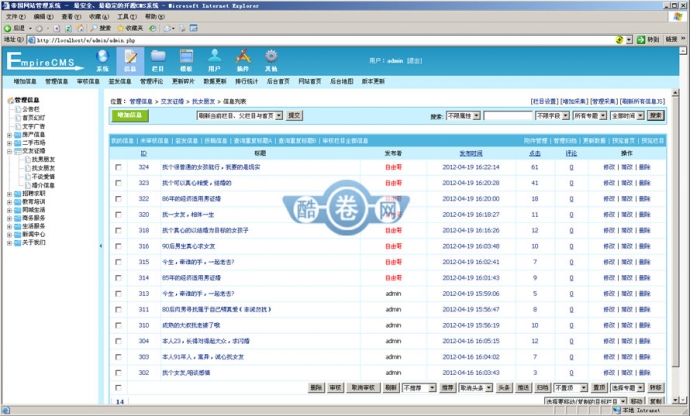Tick the checkbox for row ID 313
The height and width of the screenshot is (416, 690).
pyautogui.click(x=118, y=294)
